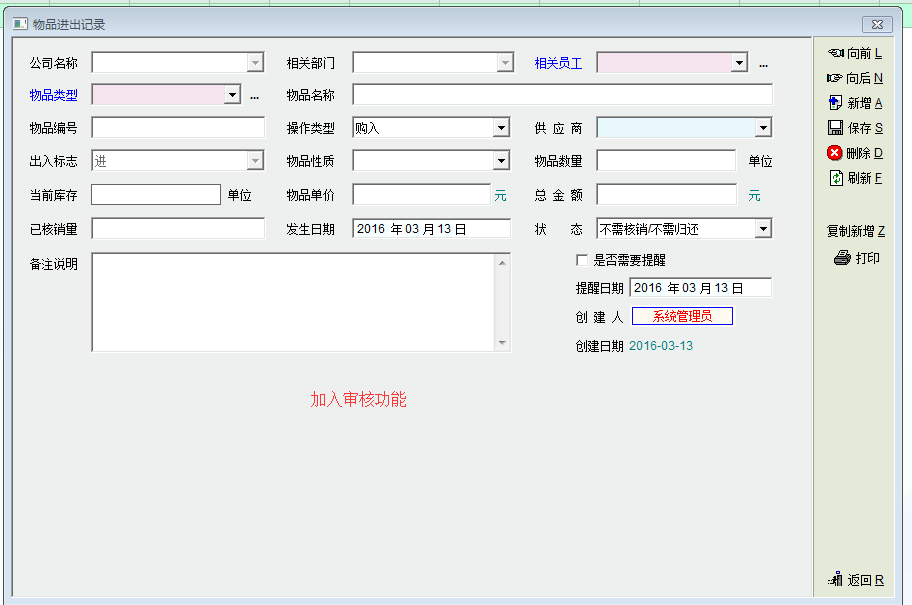Expand the 供应商 dropdown

point(762,128)
